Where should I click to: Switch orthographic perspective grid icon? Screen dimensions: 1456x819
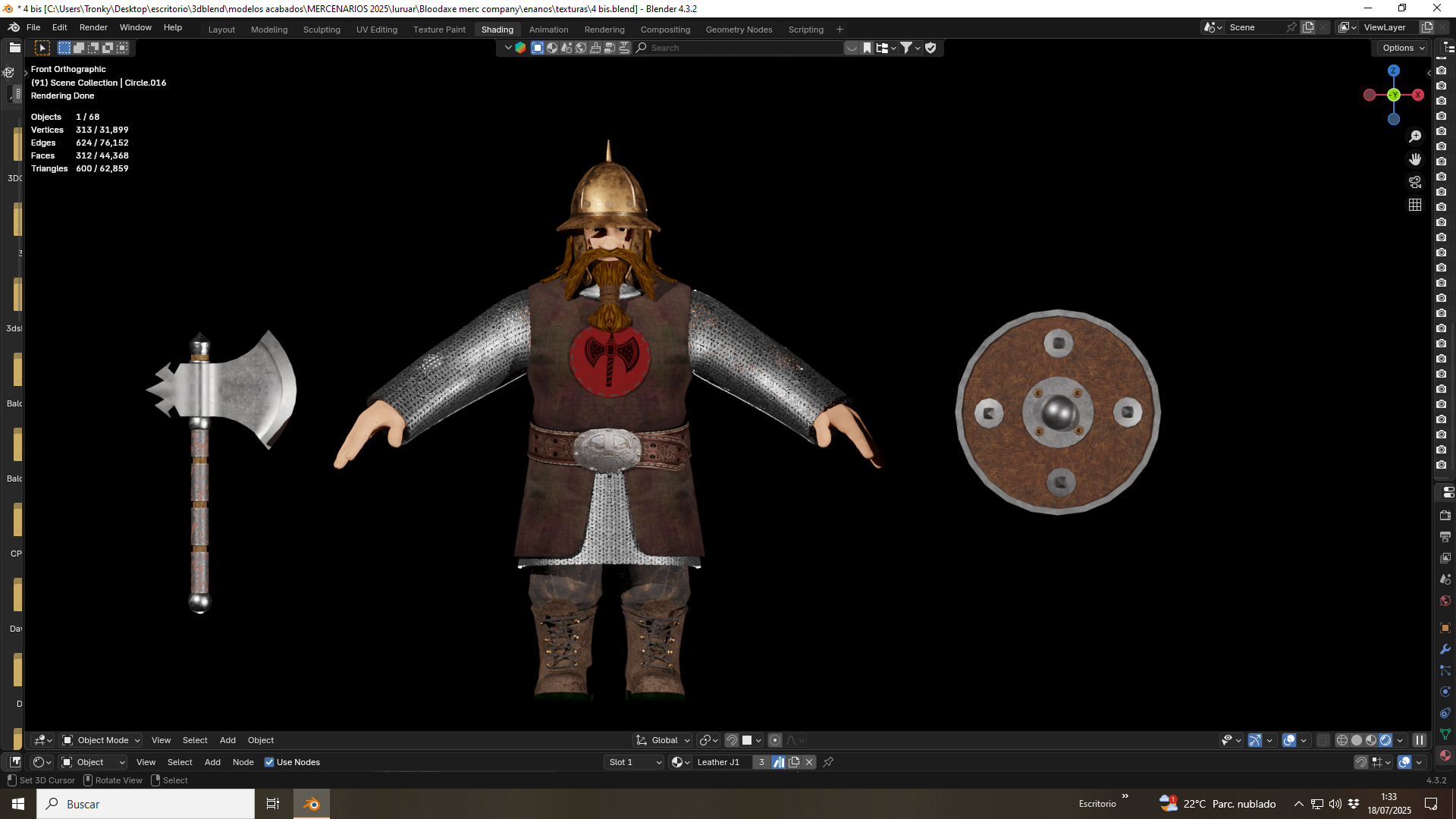pos(1415,205)
